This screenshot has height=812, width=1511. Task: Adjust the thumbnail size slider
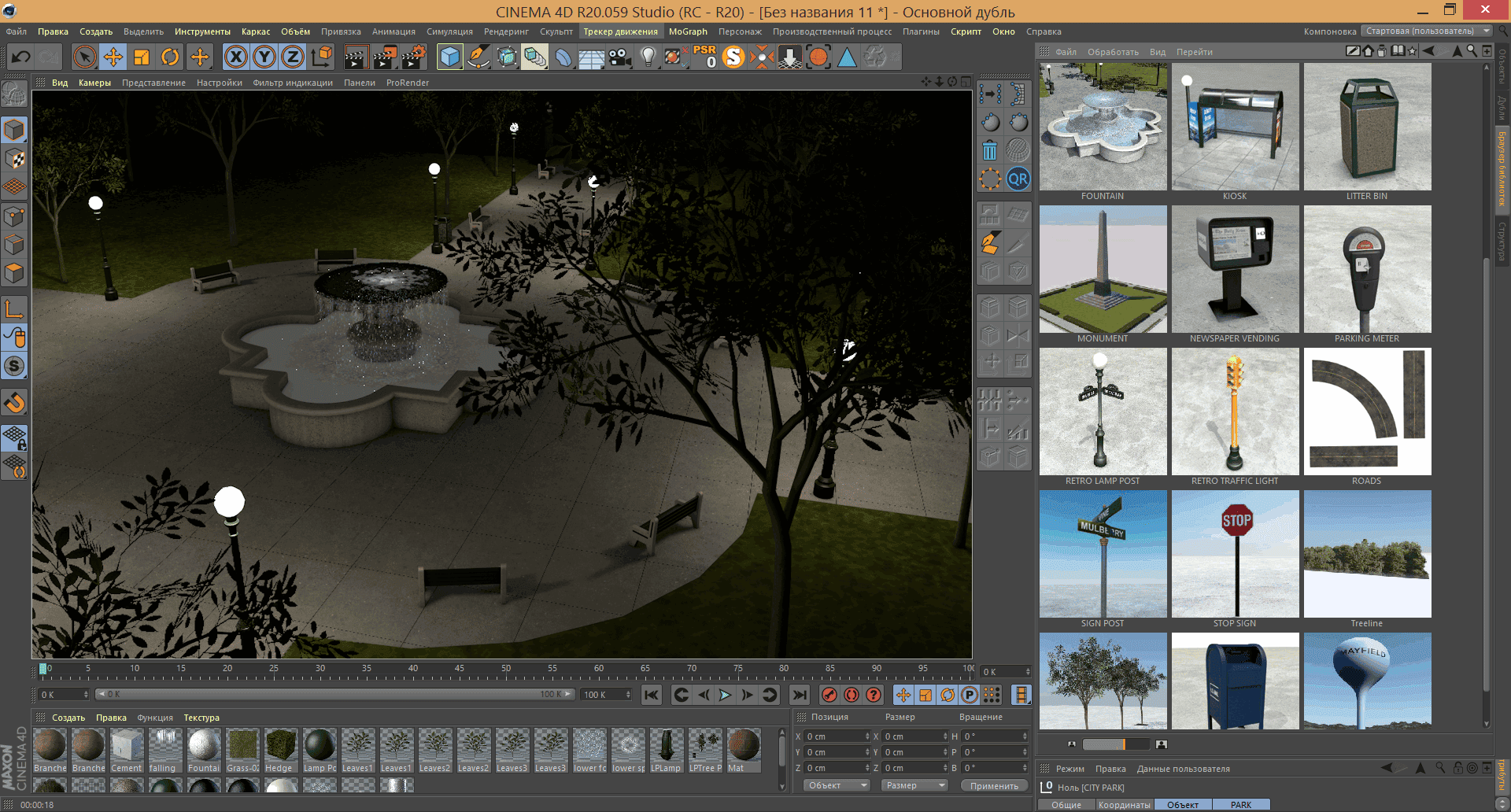click(1116, 744)
